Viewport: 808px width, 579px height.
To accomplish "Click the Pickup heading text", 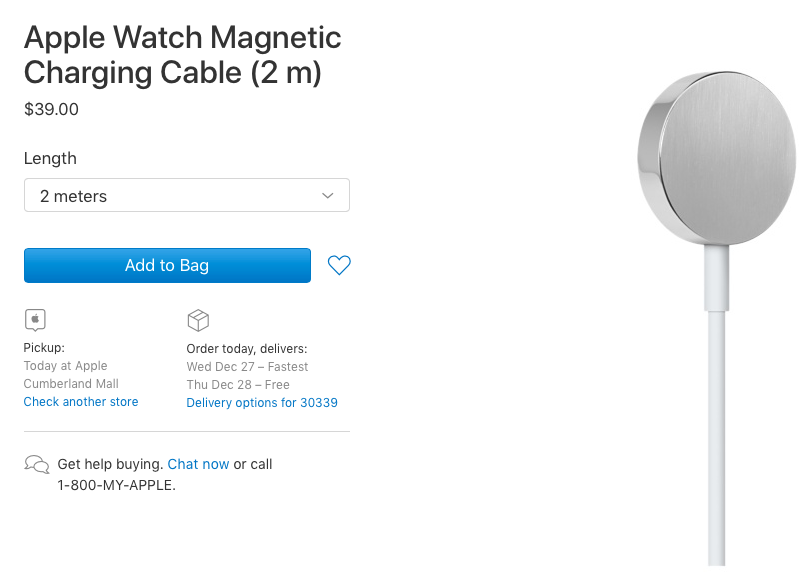I will pyautogui.click(x=44, y=348).
